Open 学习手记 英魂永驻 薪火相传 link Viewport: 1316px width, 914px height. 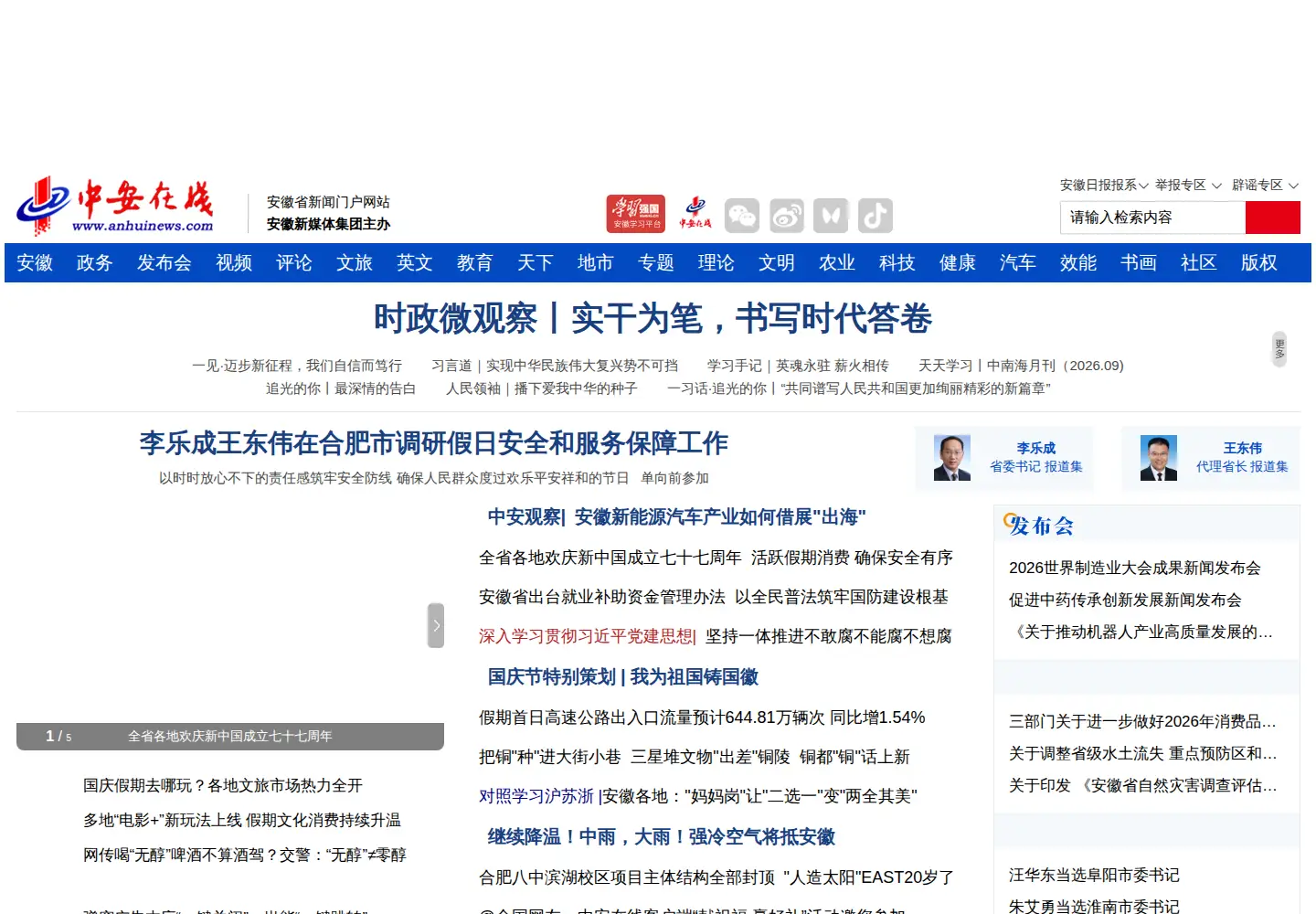(x=798, y=366)
